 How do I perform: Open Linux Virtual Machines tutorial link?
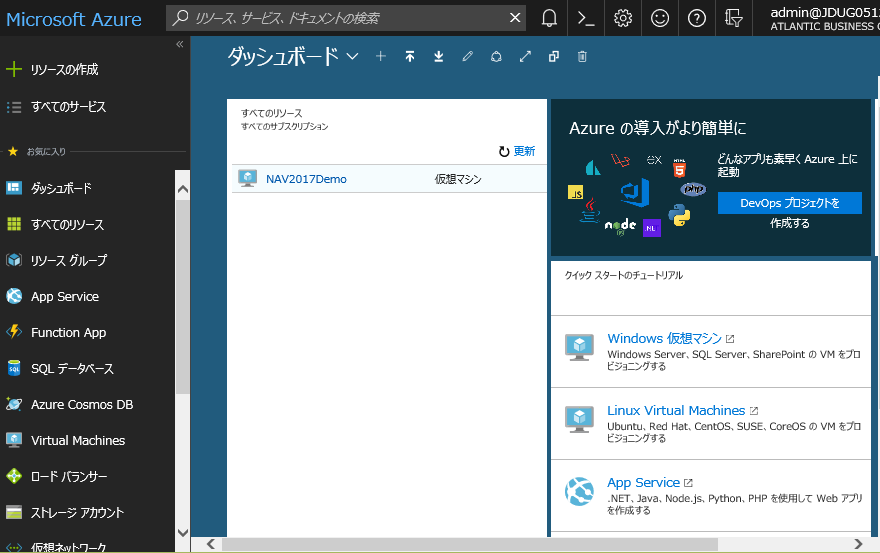[676, 410]
